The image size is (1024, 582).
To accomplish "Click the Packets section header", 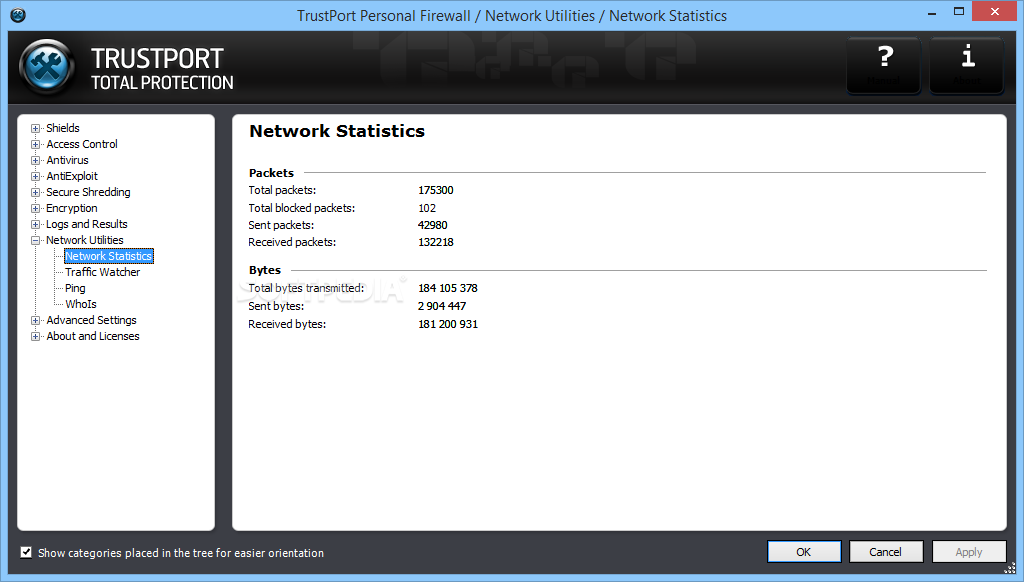I will pyautogui.click(x=271, y=173).
